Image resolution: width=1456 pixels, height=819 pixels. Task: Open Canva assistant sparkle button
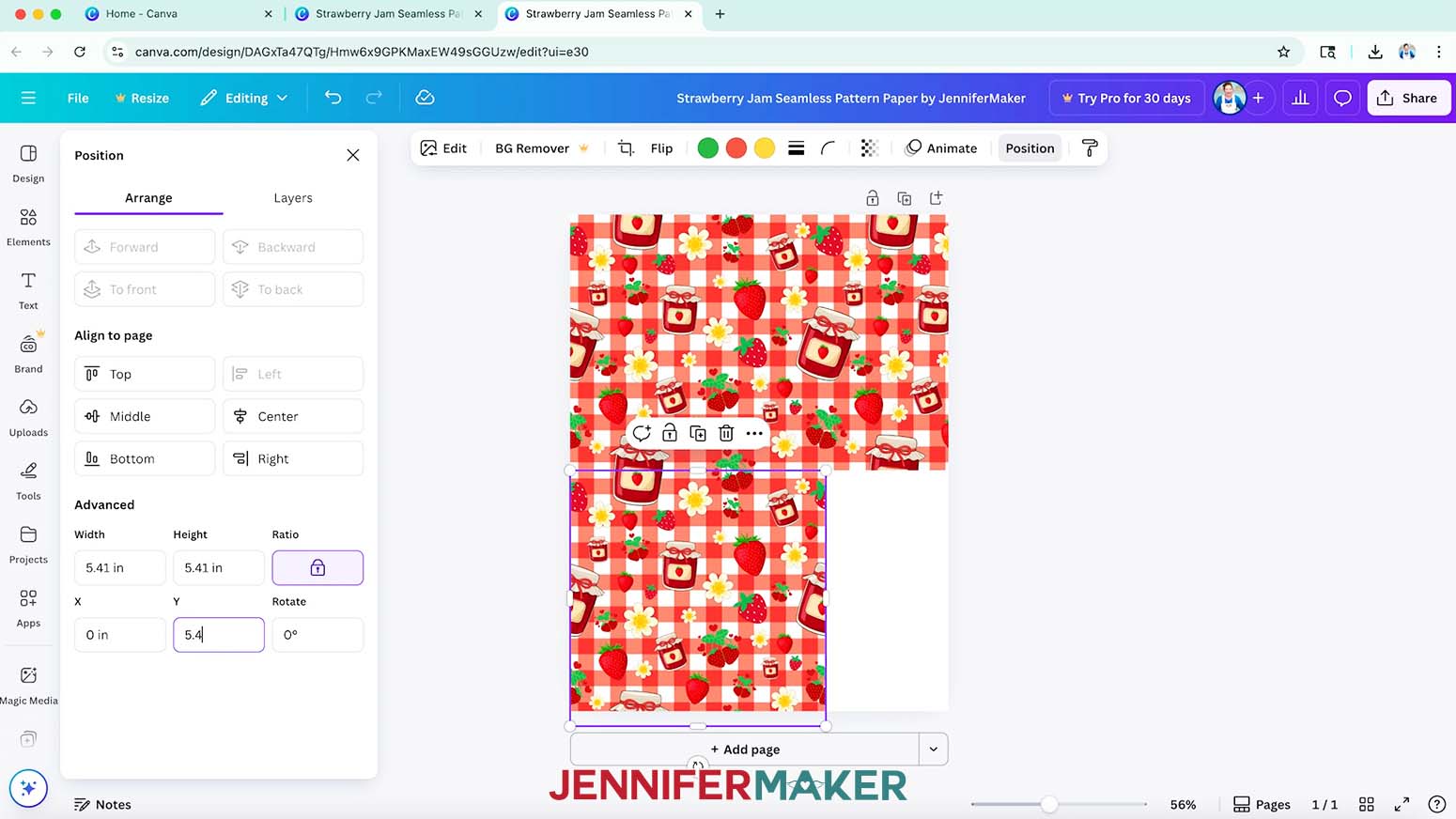[28, 788]
